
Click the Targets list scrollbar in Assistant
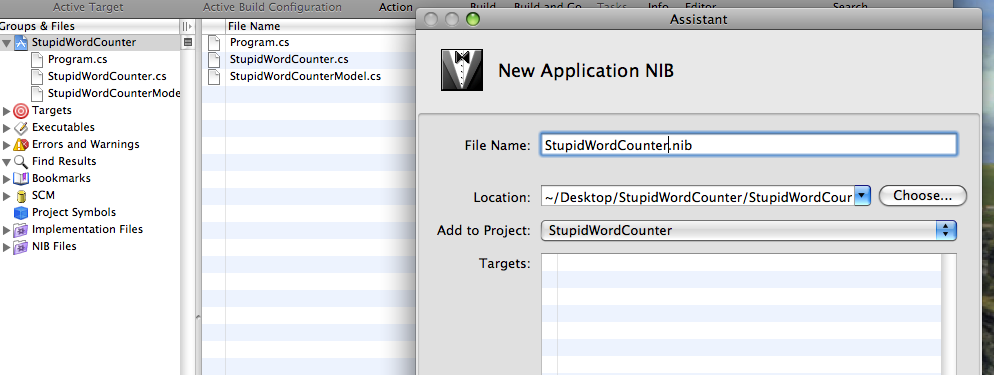948,314
